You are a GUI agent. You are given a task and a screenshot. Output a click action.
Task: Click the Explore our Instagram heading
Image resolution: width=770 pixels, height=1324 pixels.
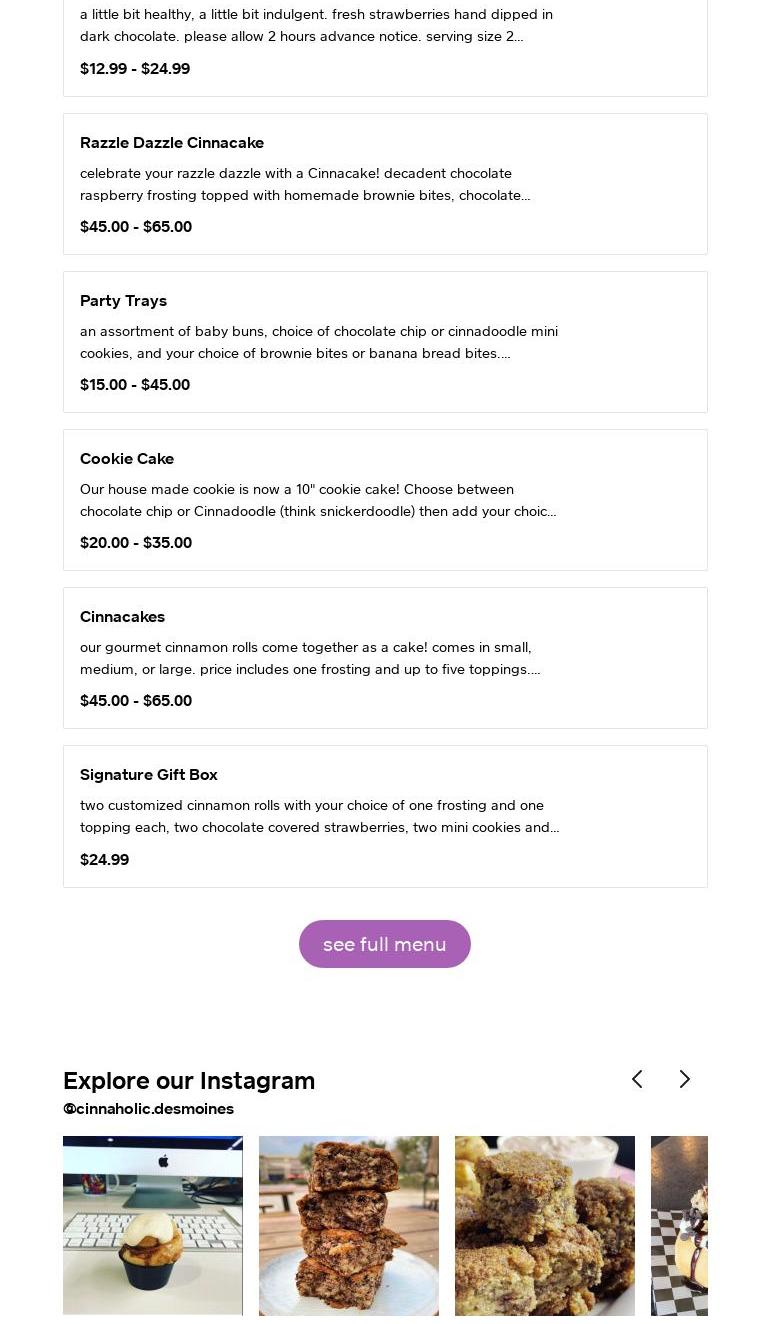189,1081
